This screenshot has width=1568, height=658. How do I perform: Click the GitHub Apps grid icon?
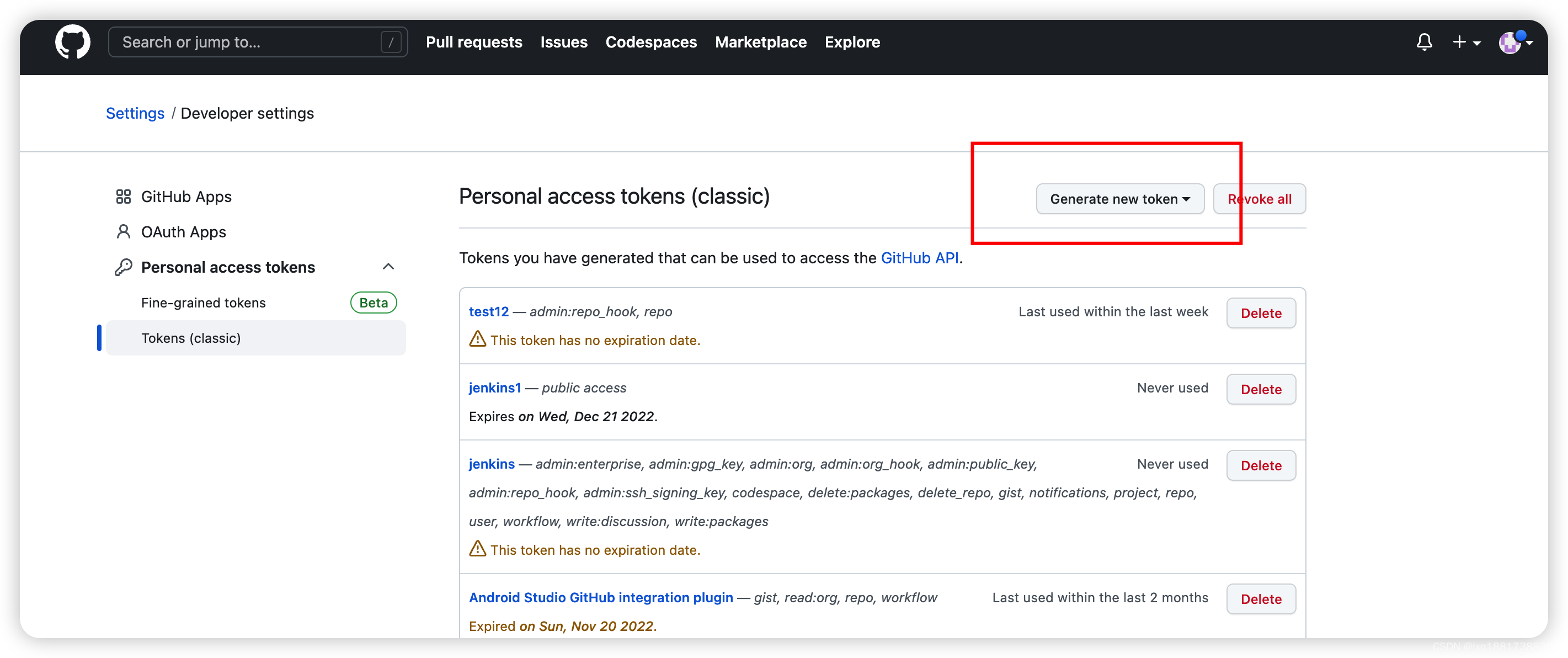(x=124, y=196)
